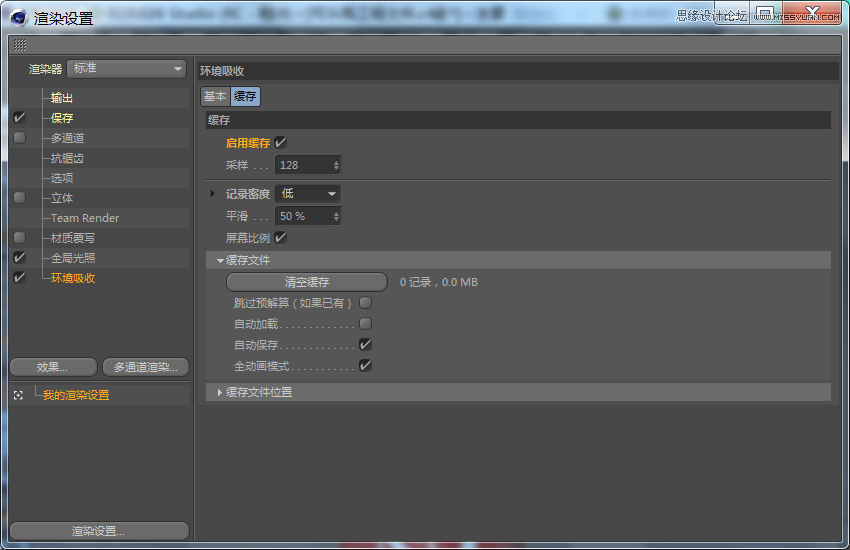Select 选项 in the settings list
This screenshot has width=850, height=550.
coord(62,178)
